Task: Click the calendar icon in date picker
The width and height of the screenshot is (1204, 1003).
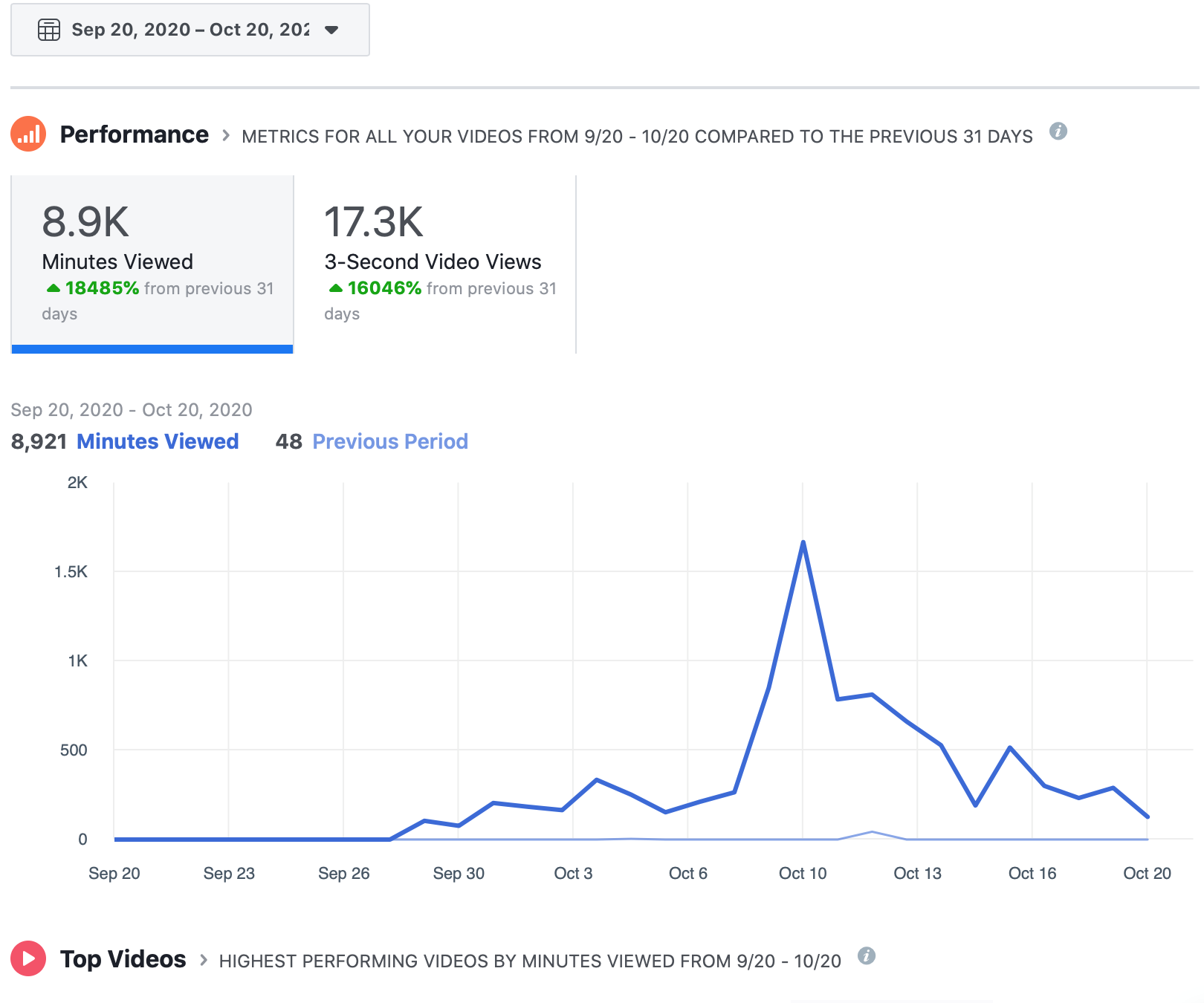Action: coord(49,30)
